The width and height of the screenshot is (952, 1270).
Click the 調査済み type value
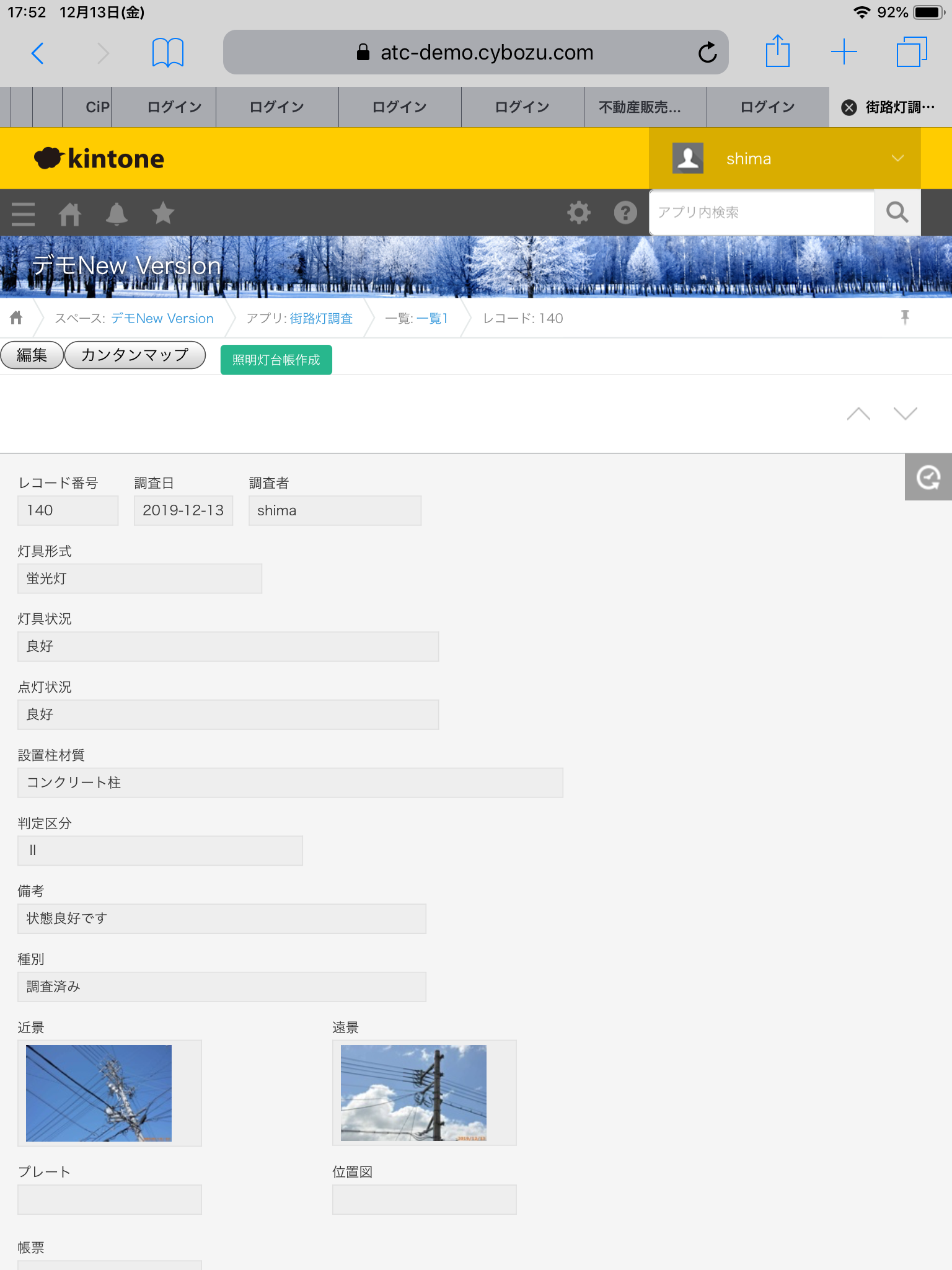point(222,987)
